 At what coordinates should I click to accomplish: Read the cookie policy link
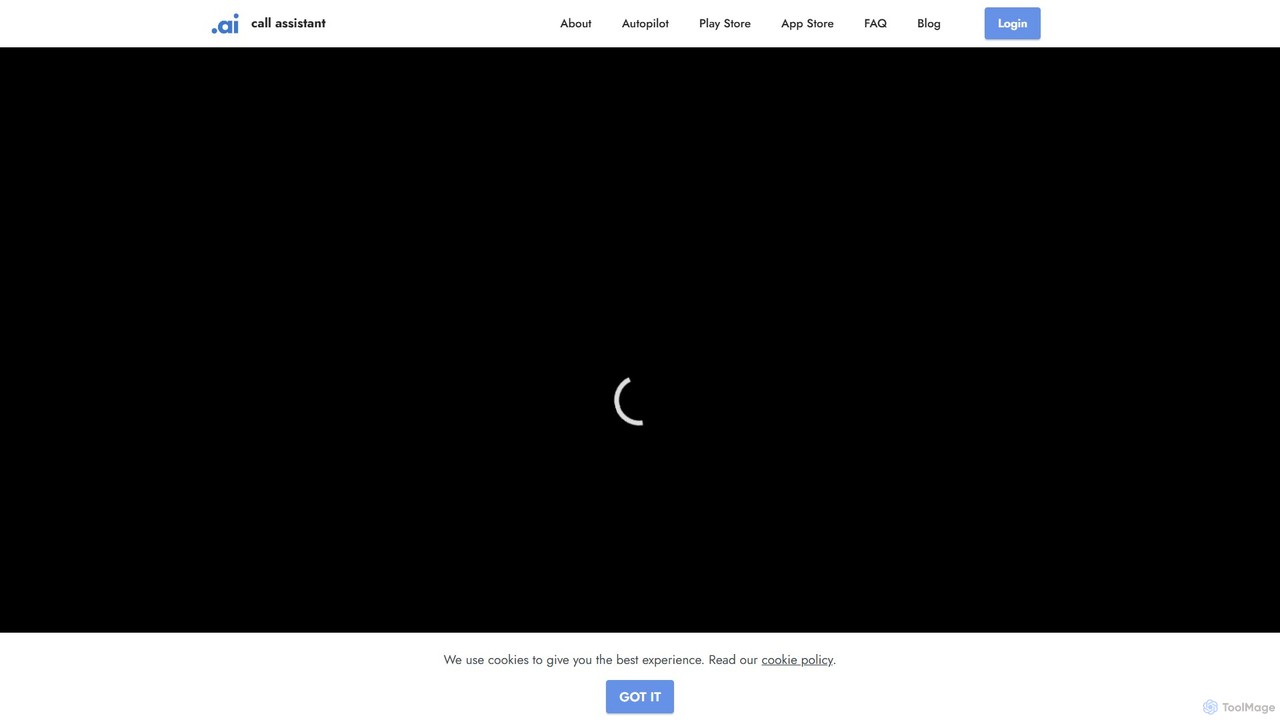[797, 660]
